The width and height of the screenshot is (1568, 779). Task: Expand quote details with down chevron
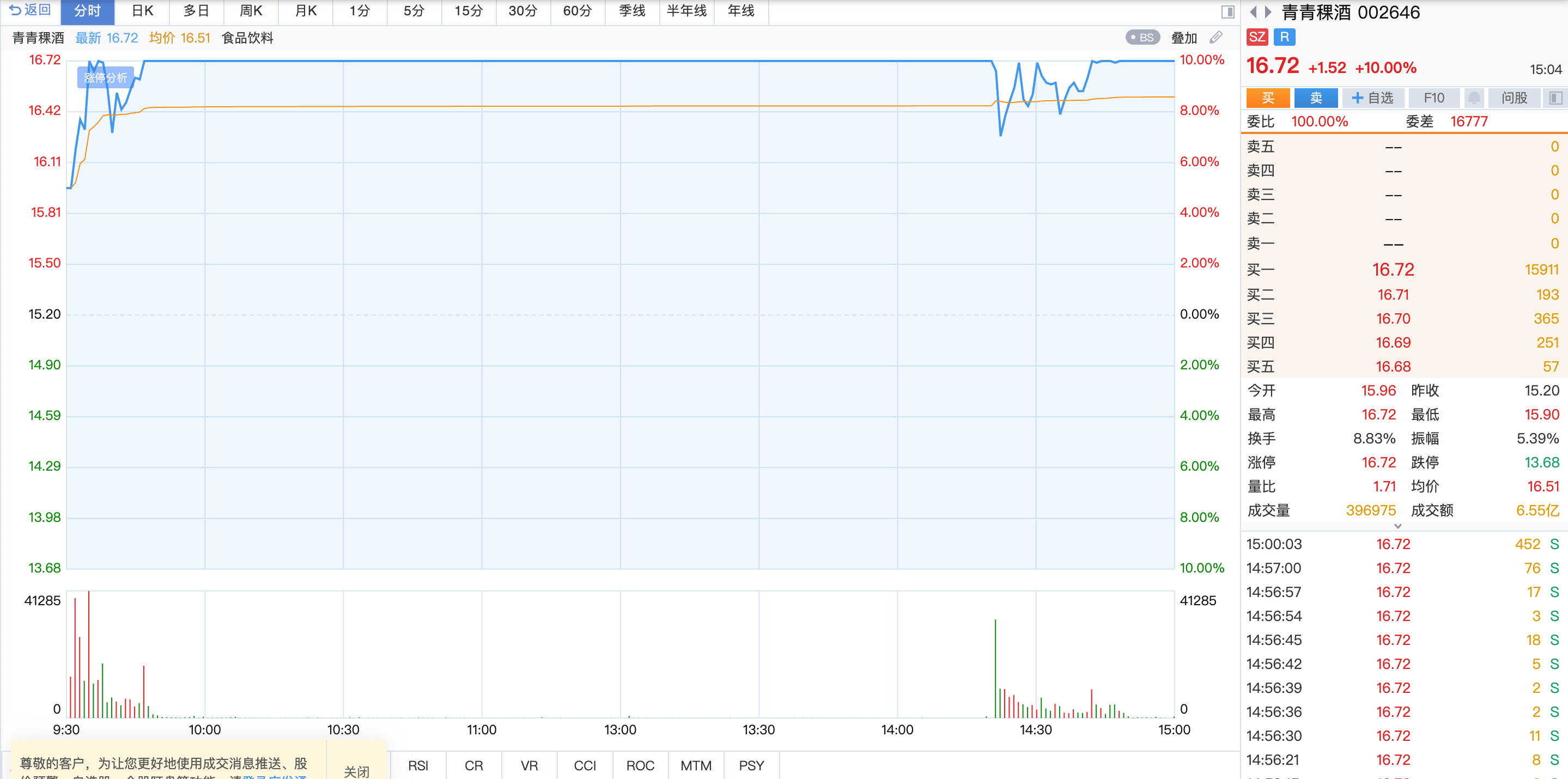pos(1397,526)
